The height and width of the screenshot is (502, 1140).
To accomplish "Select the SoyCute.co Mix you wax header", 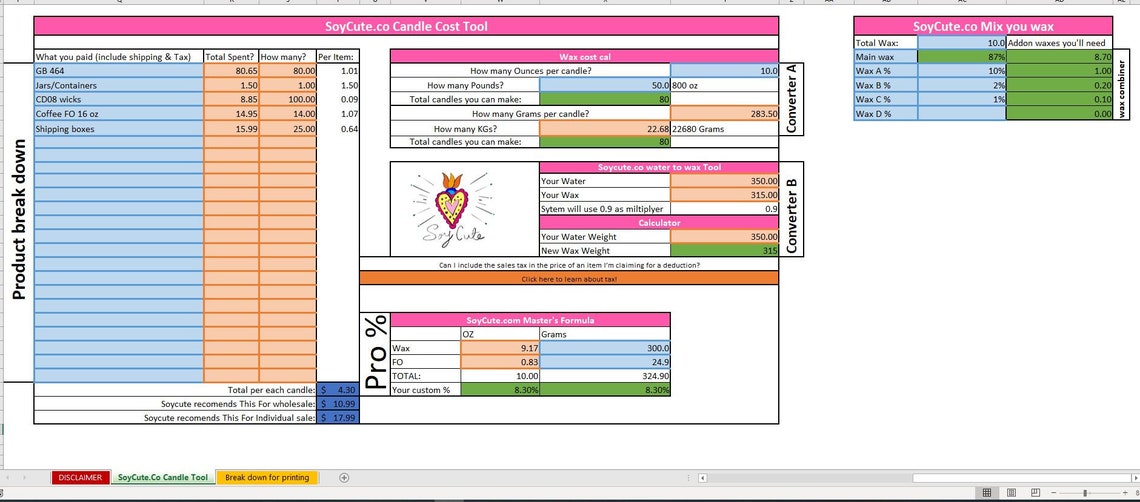I will pos(983,26).
